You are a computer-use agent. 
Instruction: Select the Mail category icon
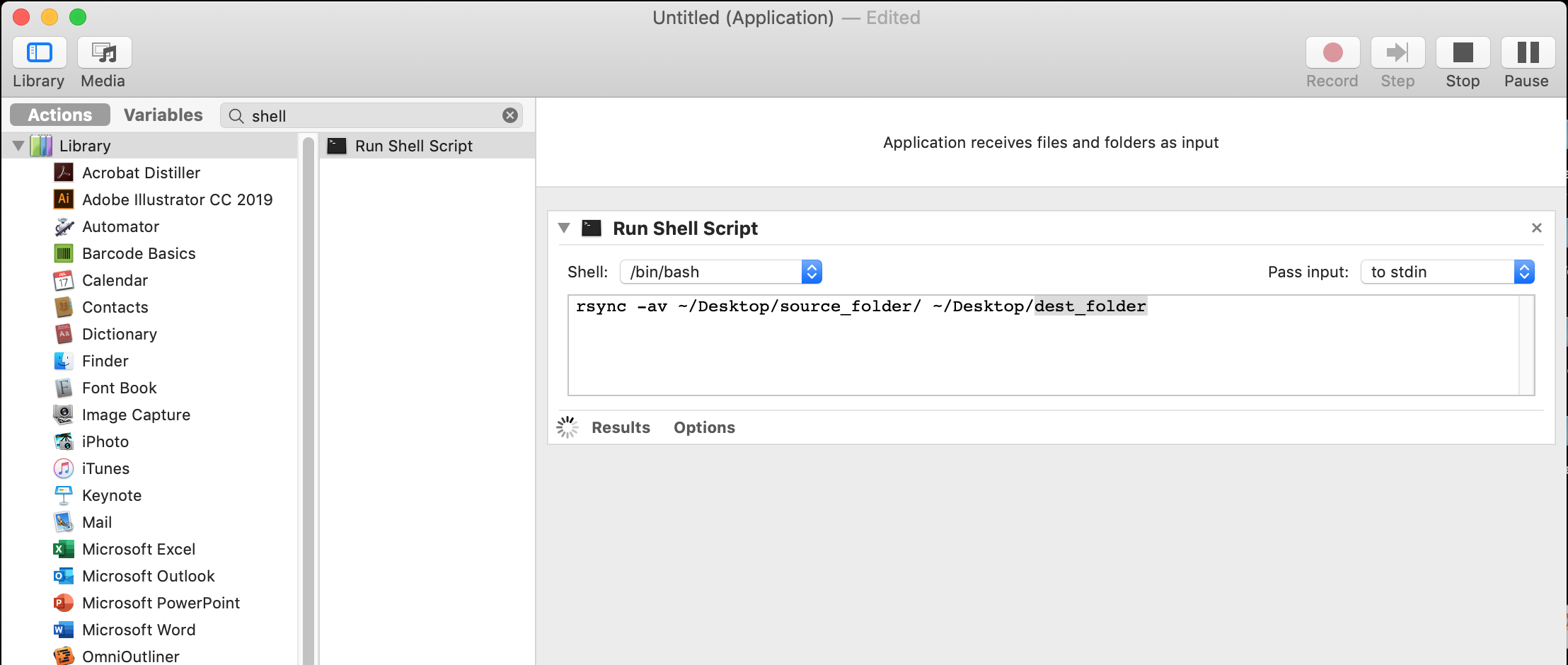(64, 522)
